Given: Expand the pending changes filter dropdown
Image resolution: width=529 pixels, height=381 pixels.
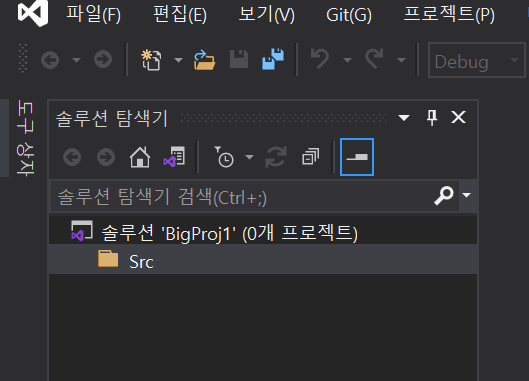Looking at the screenshot, I should pyautogui.click(x=249, y=157).
